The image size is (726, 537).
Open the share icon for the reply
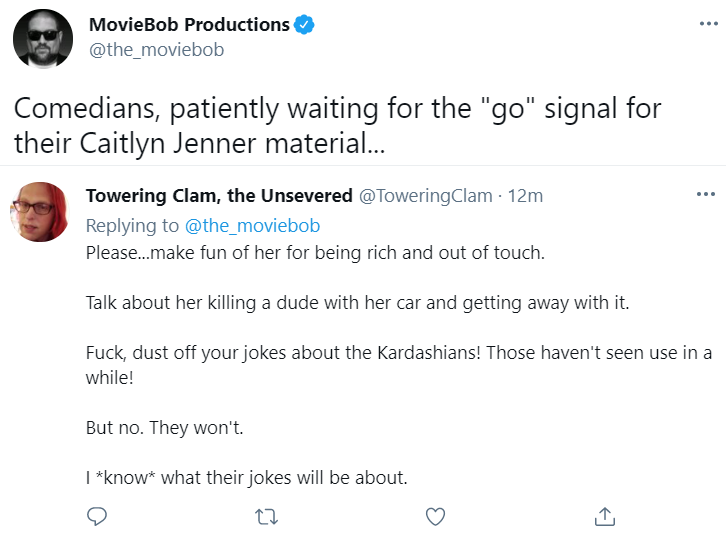605,516
